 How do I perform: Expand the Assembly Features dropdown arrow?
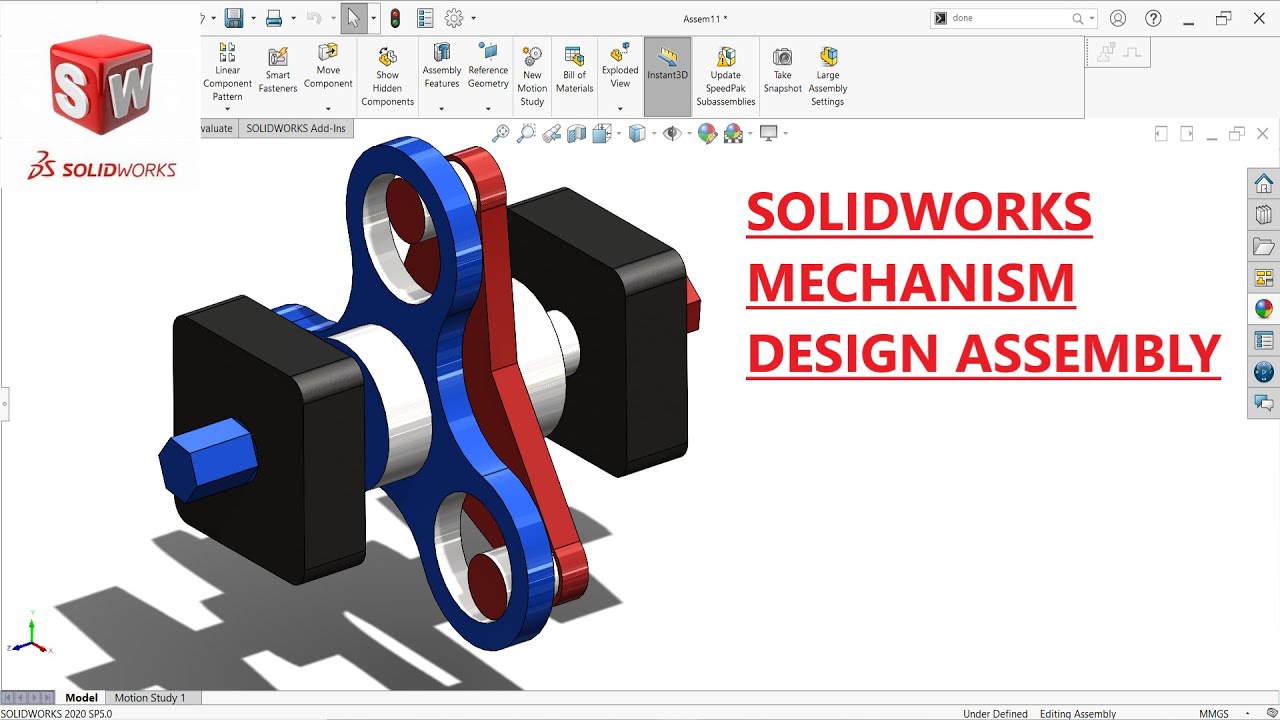(442, 109)
